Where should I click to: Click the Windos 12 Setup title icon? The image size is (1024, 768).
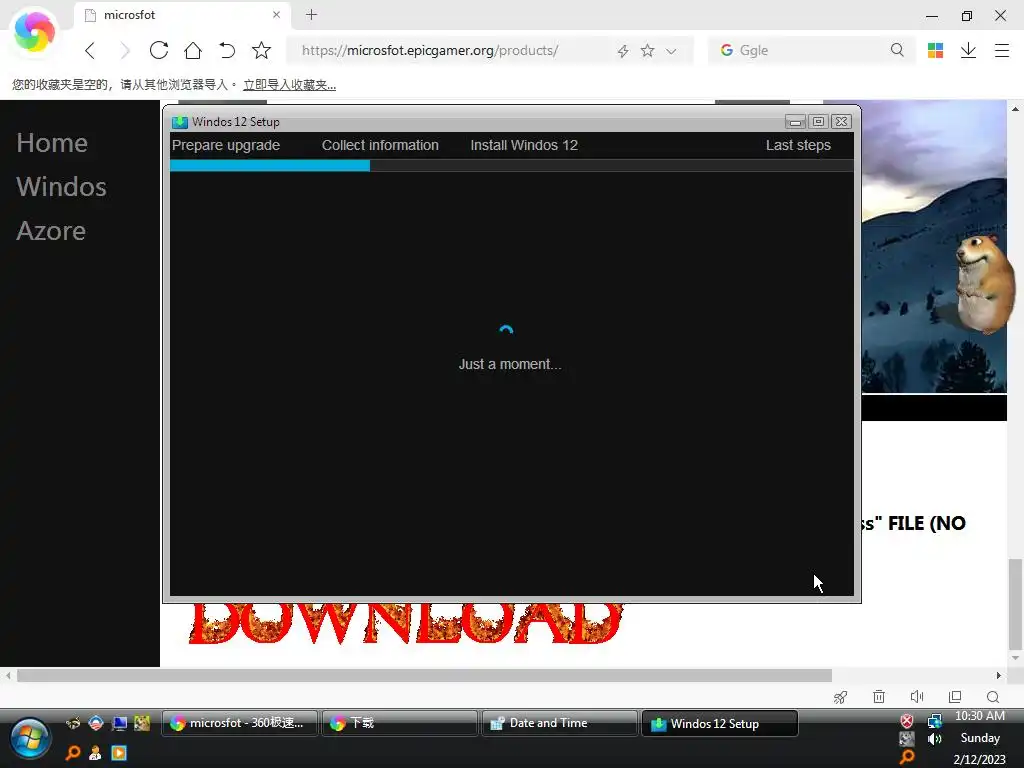(180, 122)
